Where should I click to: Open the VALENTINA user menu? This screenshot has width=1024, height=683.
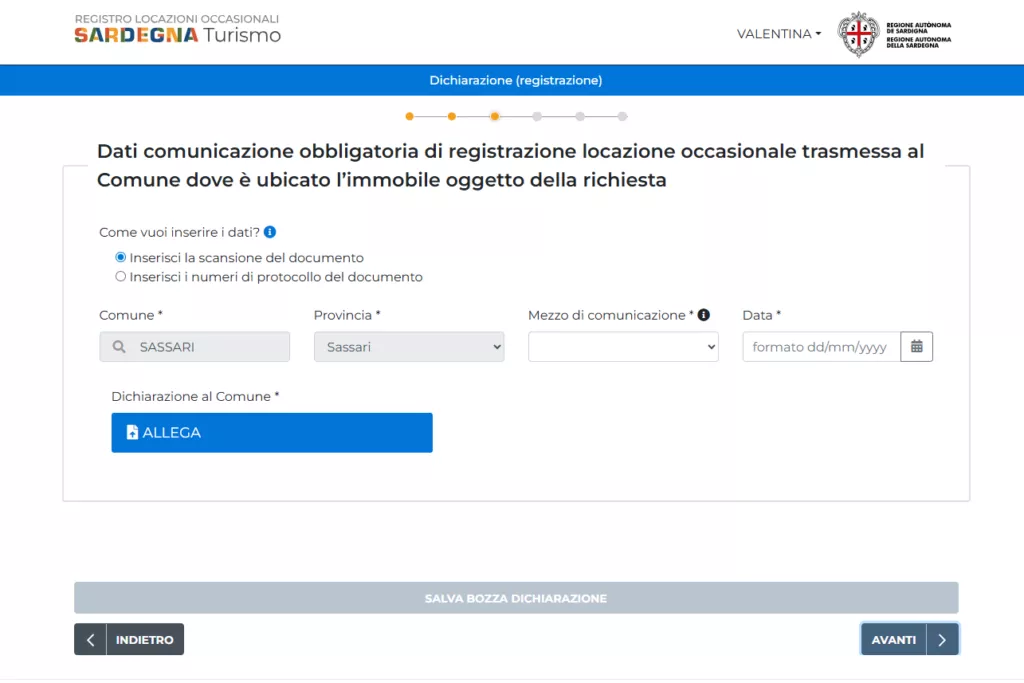778,33
